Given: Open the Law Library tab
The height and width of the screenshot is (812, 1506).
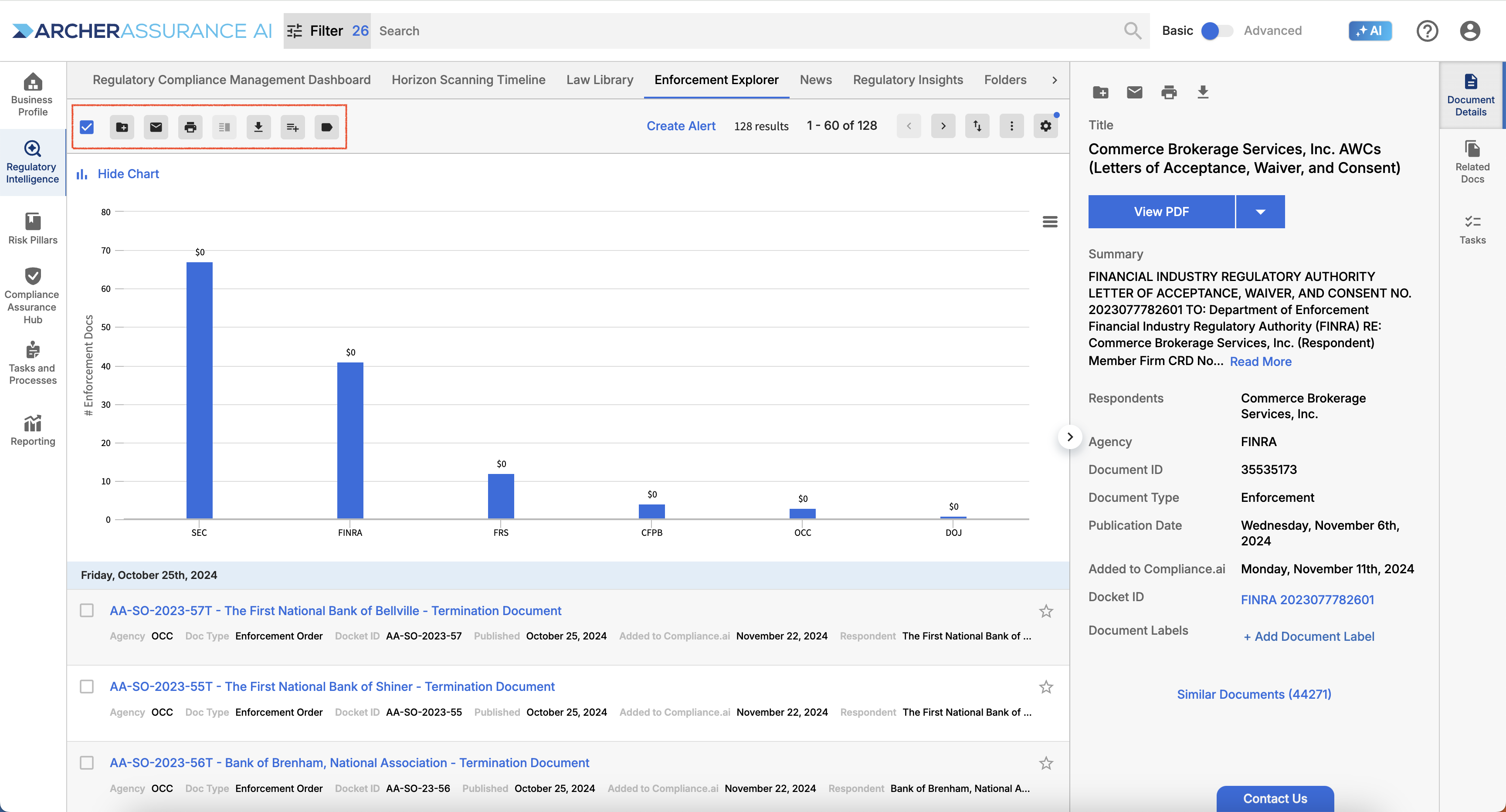Looking at the screenshot, I should tap(600, 80).
